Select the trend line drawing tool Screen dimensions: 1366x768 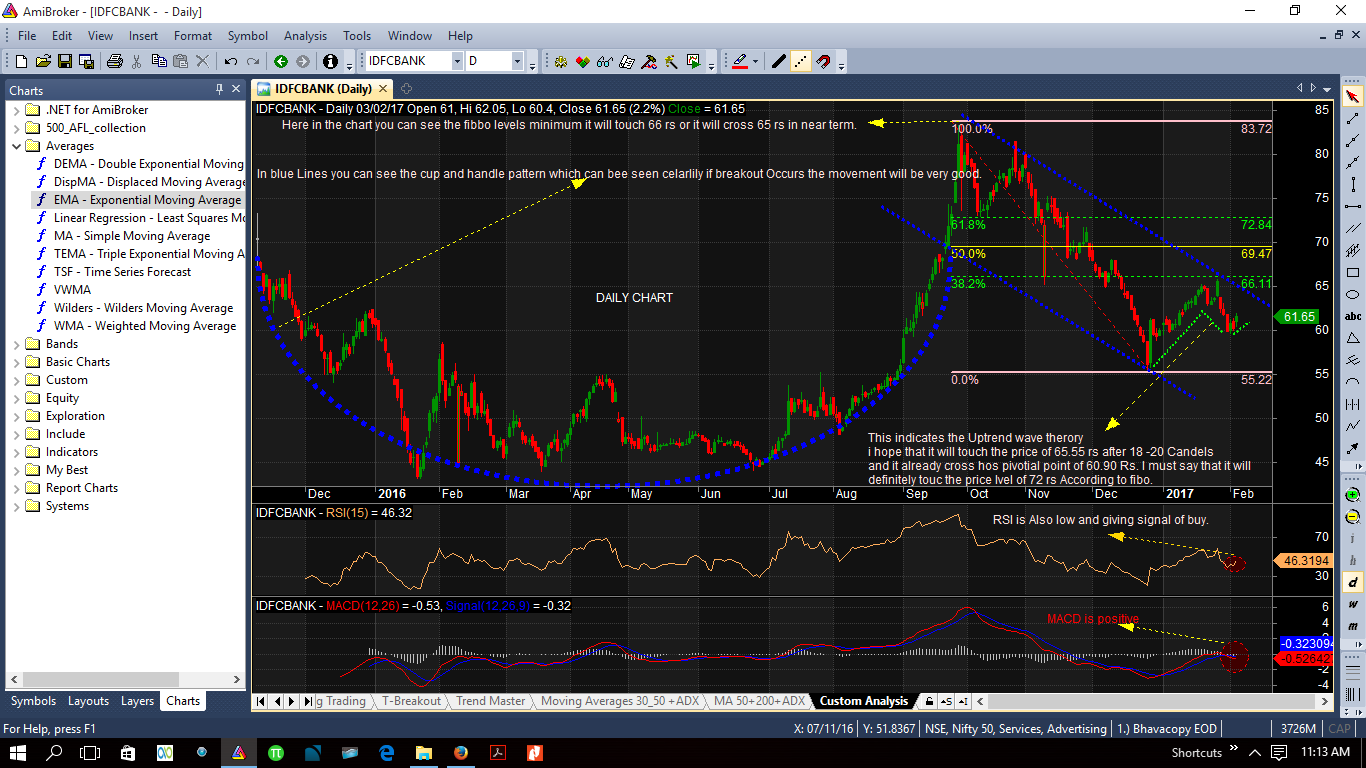coord(1353,119)
